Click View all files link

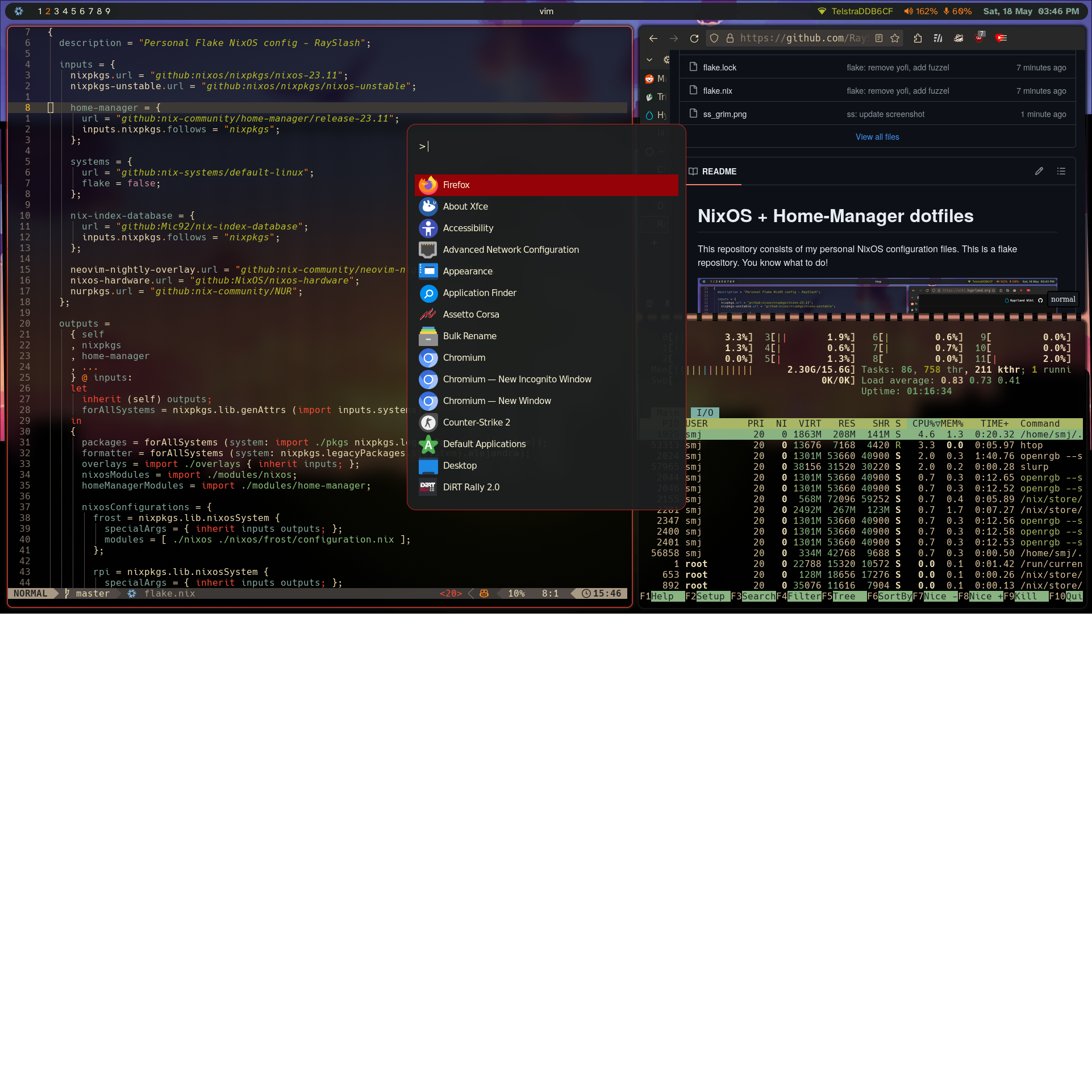tap(877, 137)
